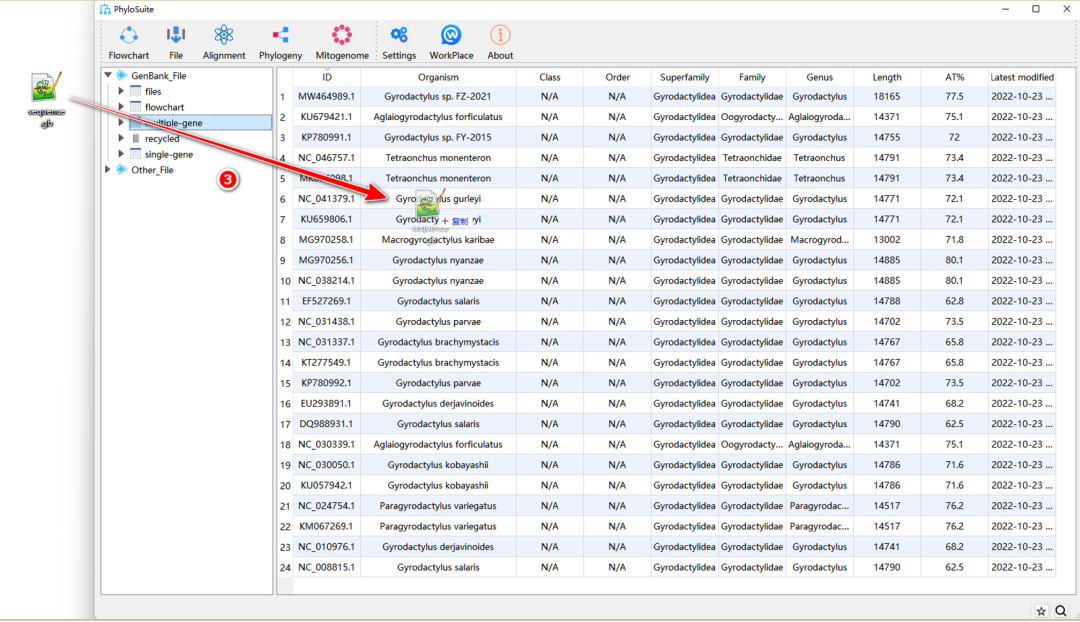Select ID cell KU057942.1

326,486
